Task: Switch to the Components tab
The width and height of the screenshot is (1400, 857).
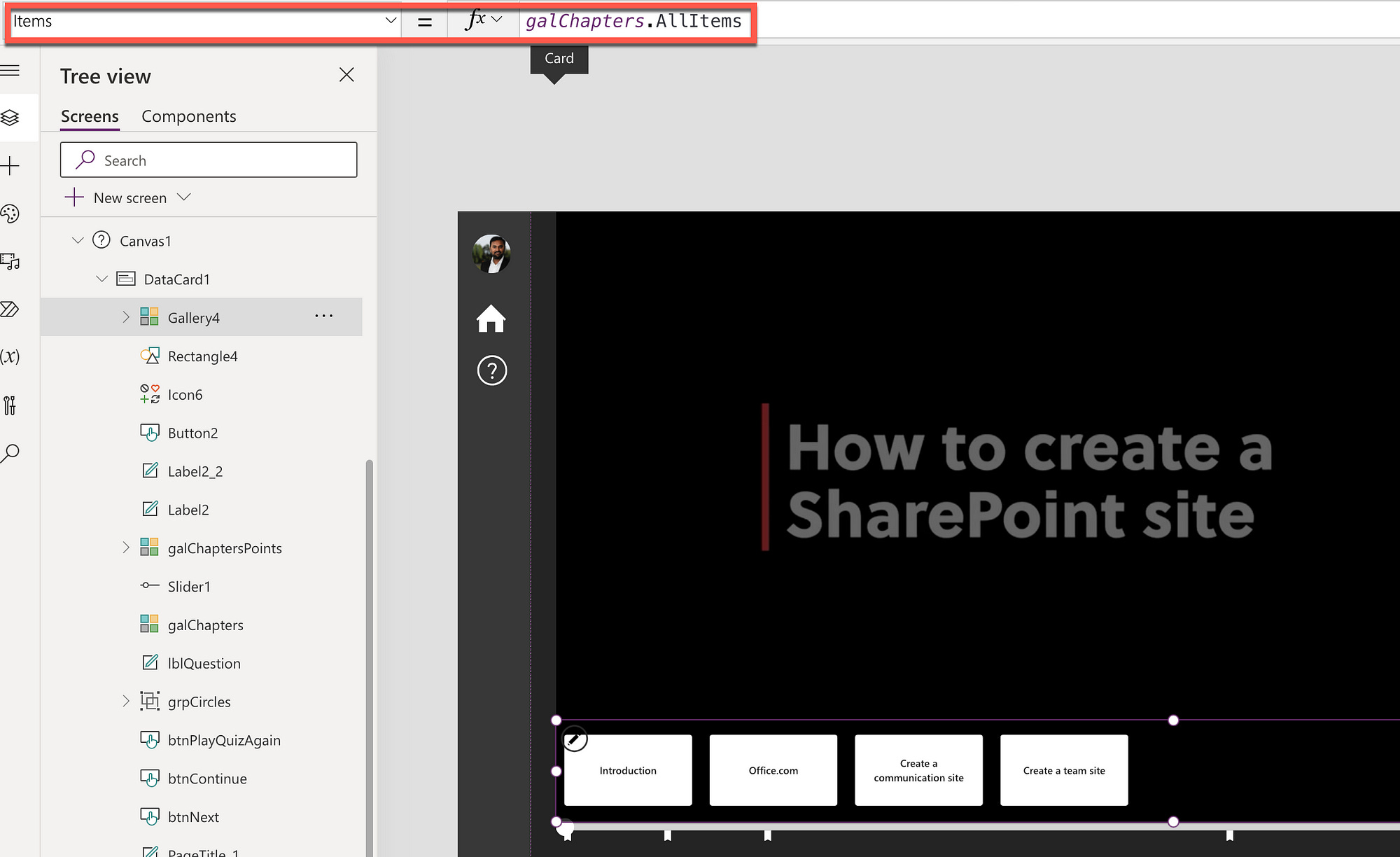Action: point(188,116)
